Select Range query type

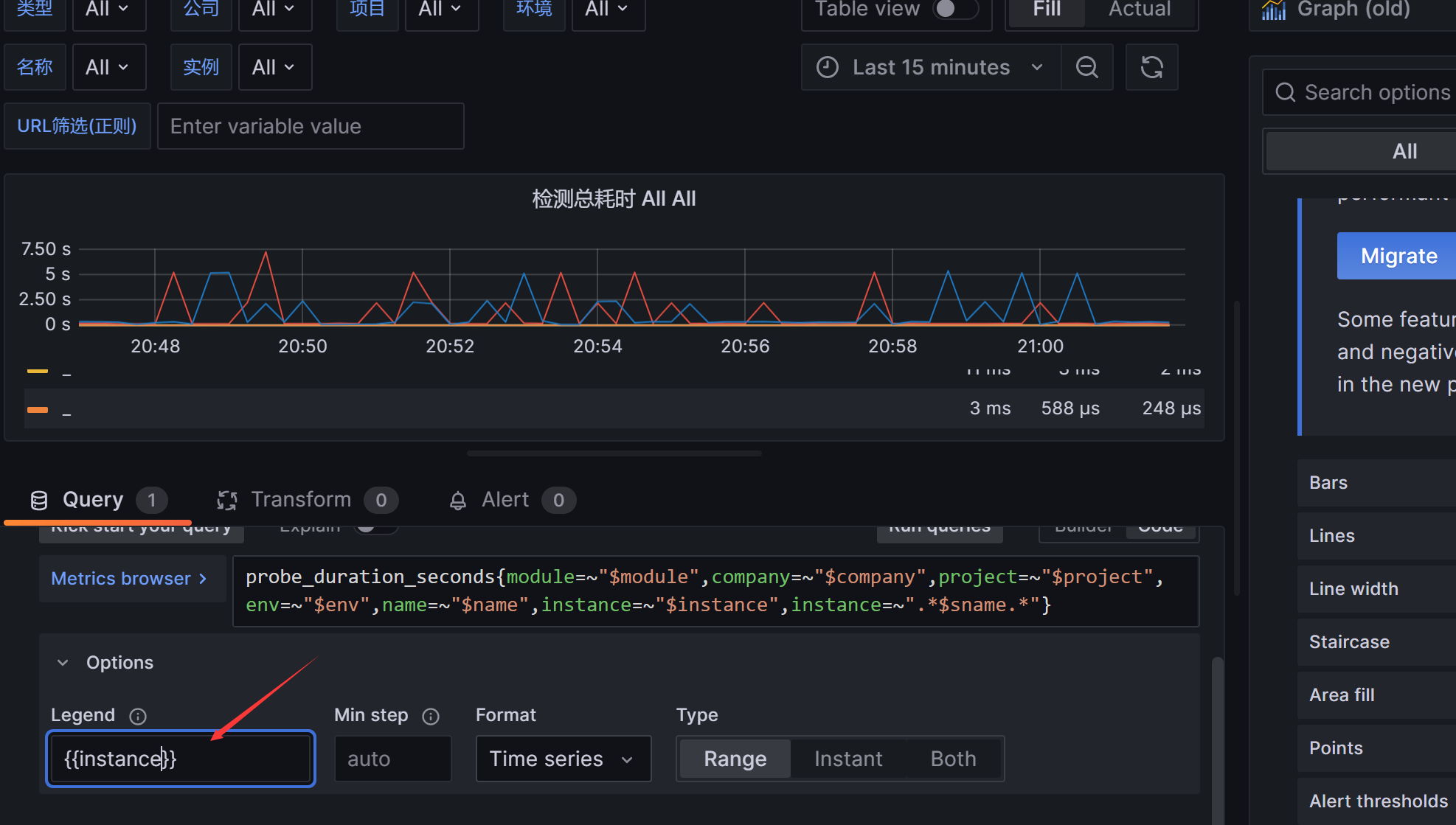pos(735,759)
